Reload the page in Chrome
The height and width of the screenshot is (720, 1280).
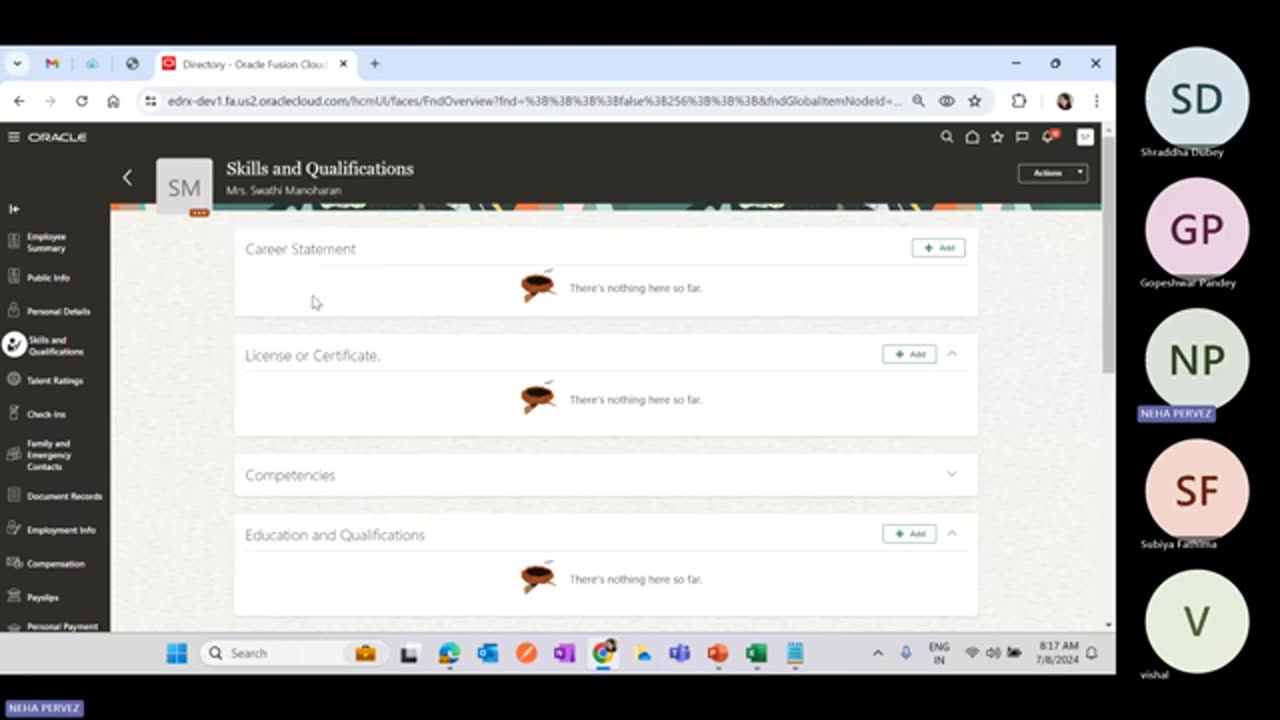(82, 101)
